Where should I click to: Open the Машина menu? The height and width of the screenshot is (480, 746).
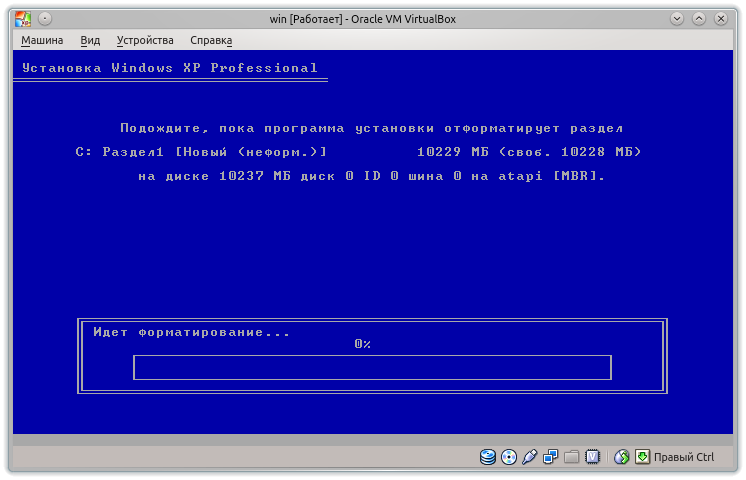click(x=42, y=40)
